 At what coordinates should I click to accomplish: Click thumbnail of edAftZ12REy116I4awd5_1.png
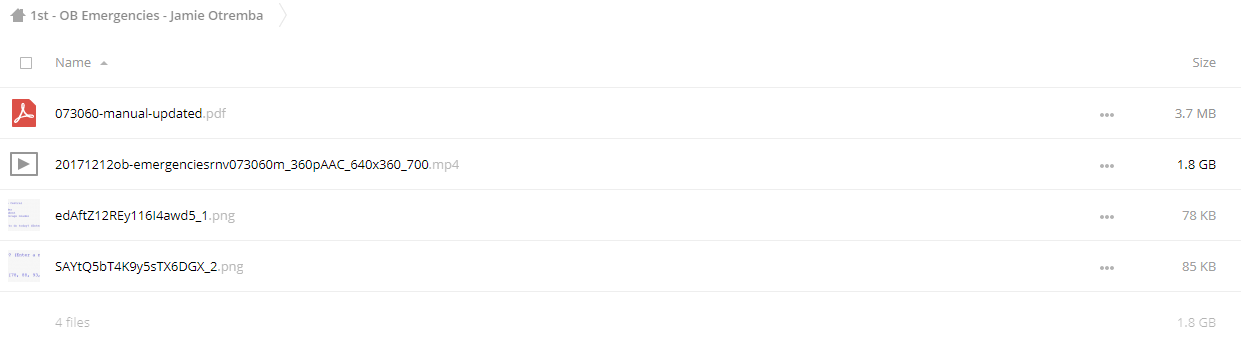[24, 215]
